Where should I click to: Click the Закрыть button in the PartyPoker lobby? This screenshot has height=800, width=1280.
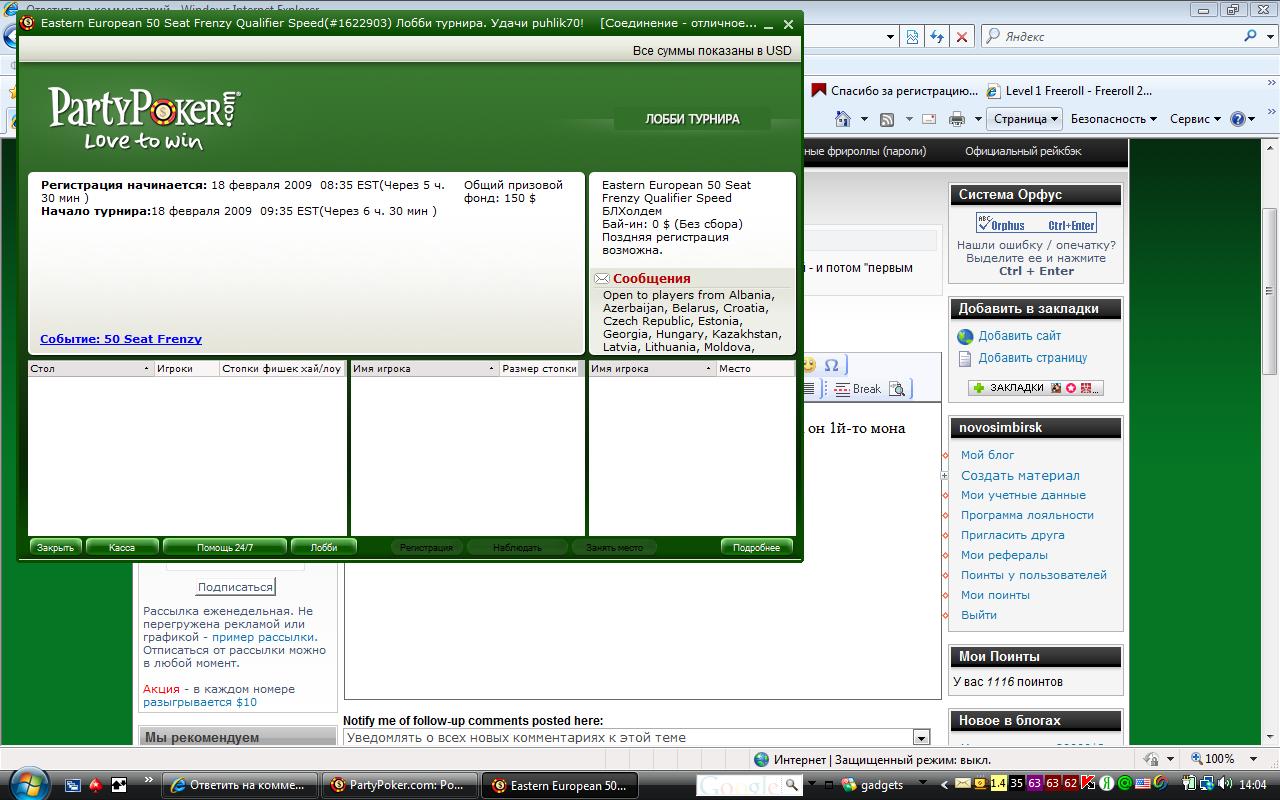coord(56,547)
